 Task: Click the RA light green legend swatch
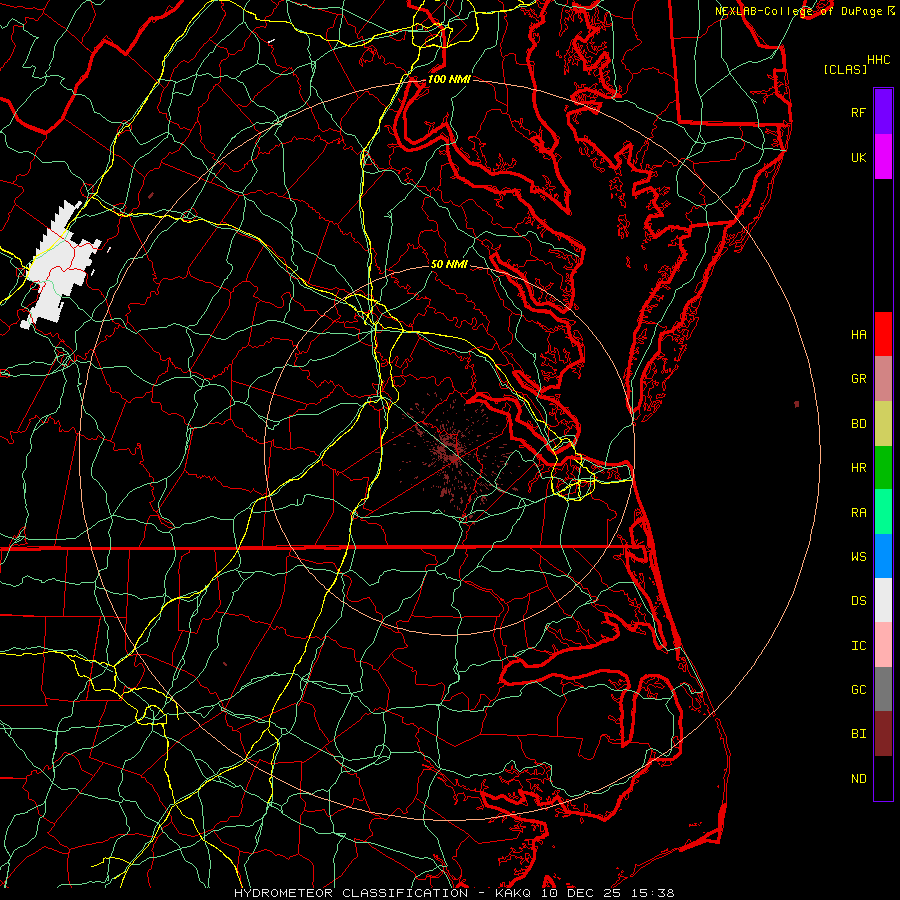coord(883,512)
